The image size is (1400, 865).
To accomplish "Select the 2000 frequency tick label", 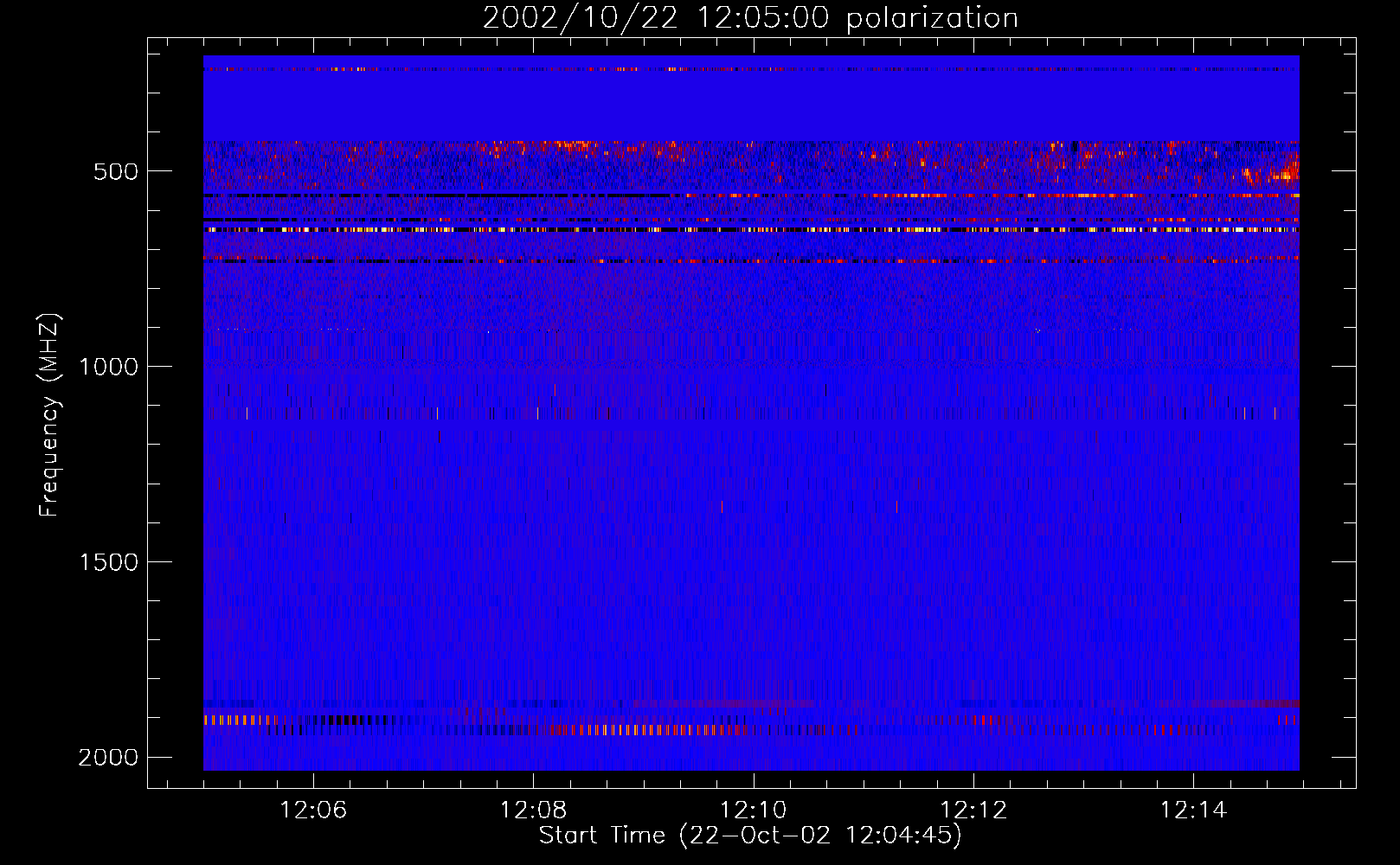I will coord(108,758).
